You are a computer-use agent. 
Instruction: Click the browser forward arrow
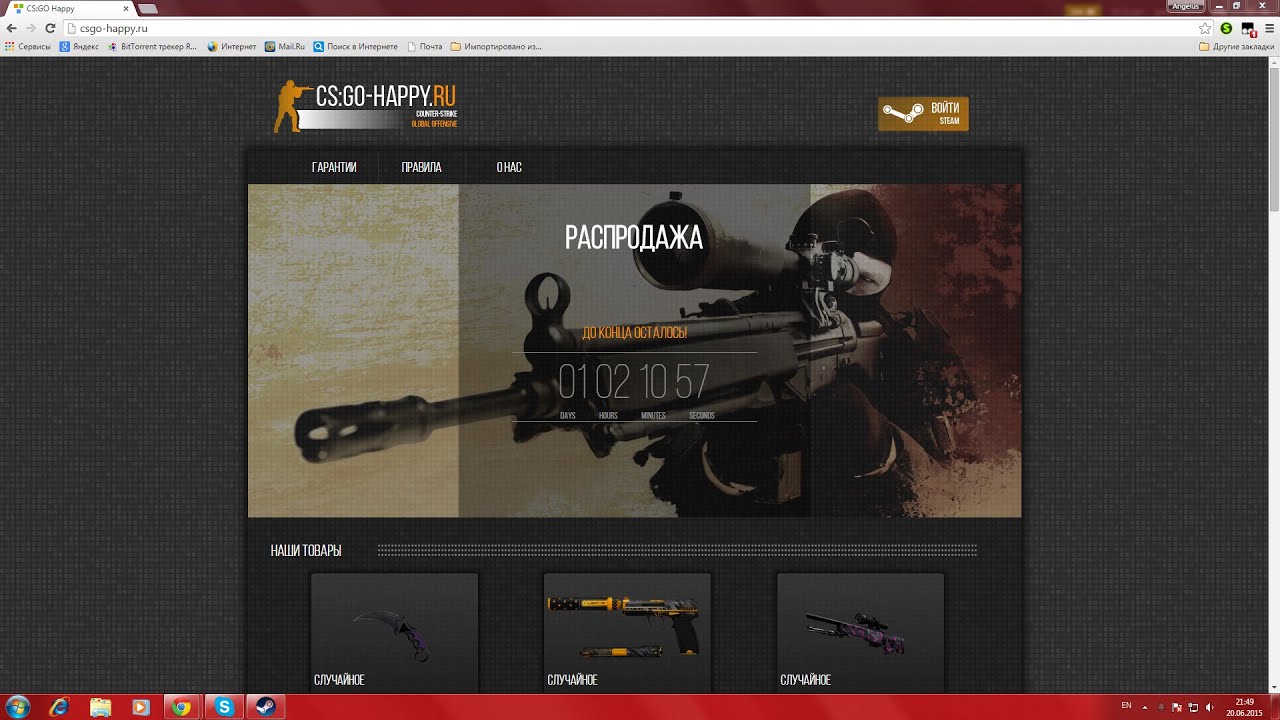pyautogui.click(x=30, y=28)
